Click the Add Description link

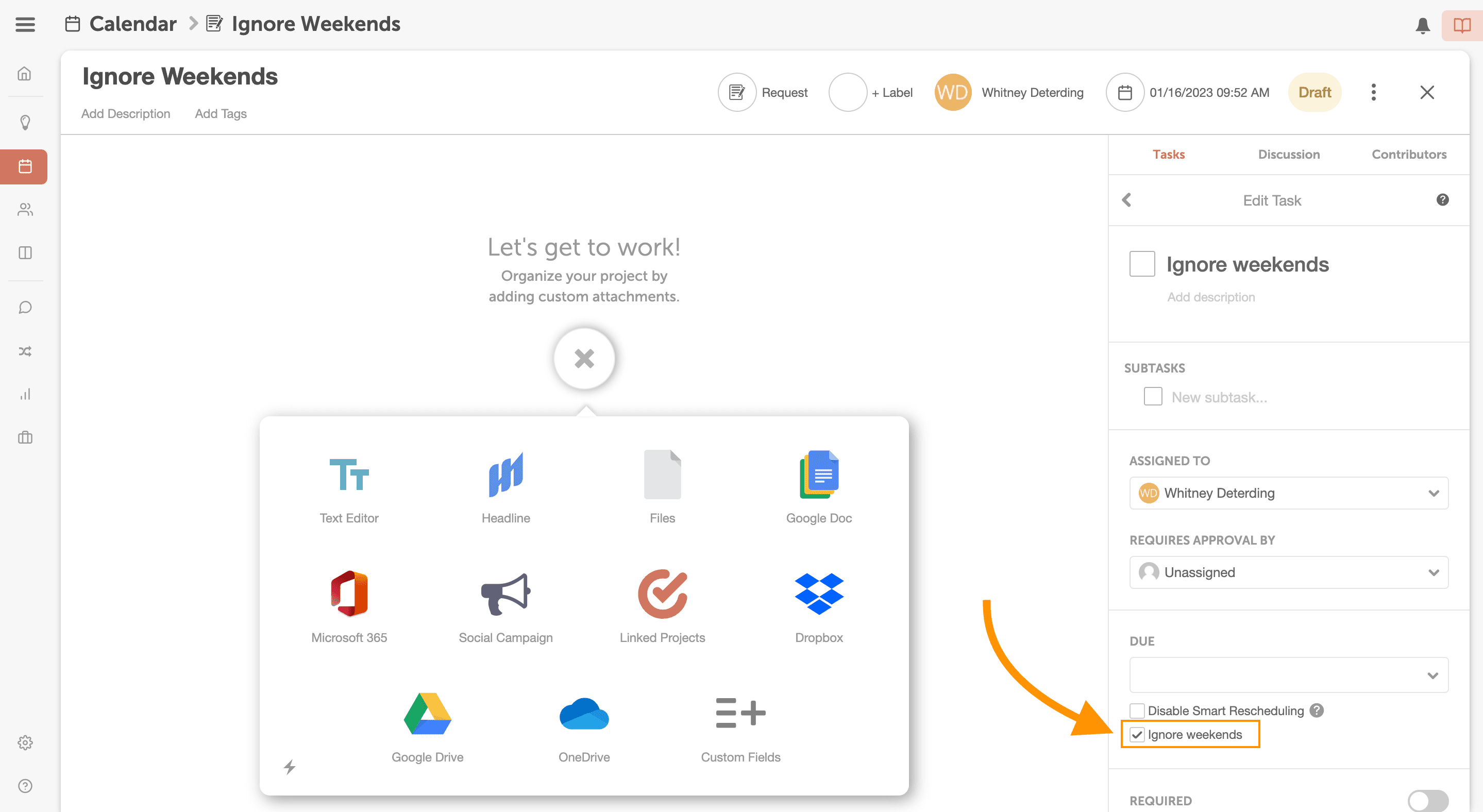tap(126, 114)
